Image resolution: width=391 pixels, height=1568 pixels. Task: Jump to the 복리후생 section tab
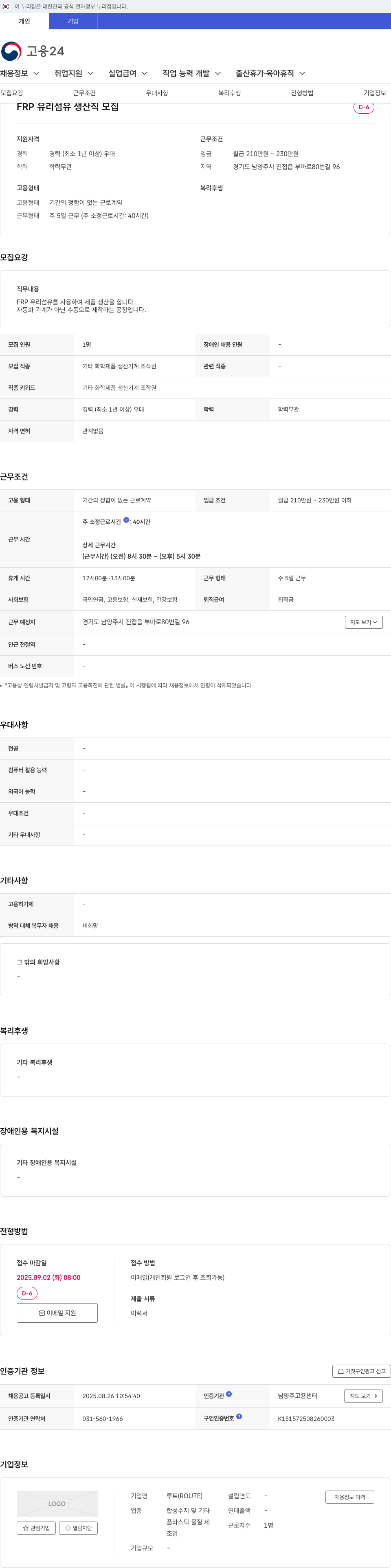[230, 93]
